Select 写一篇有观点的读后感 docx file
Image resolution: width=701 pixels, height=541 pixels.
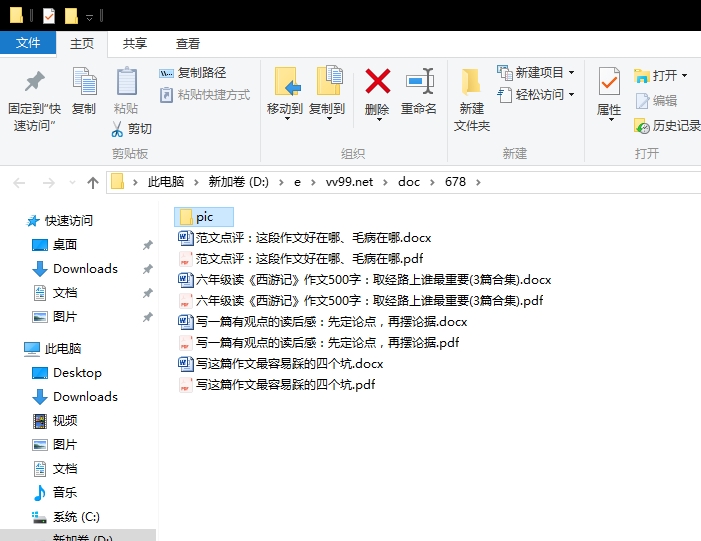(x=323, y=322)
